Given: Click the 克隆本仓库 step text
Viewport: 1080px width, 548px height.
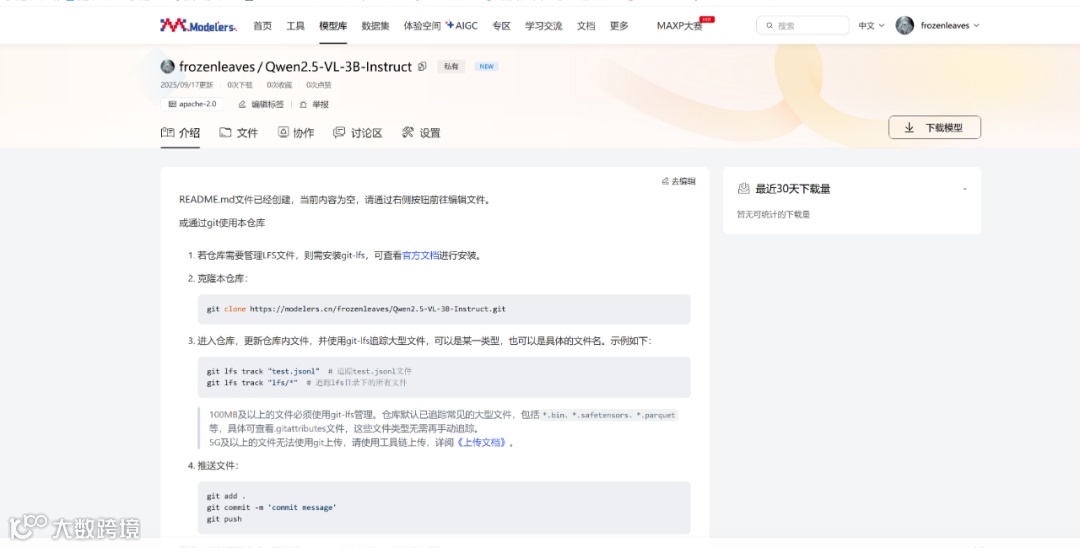Looking at the screenshot, I should click(222, 279).
